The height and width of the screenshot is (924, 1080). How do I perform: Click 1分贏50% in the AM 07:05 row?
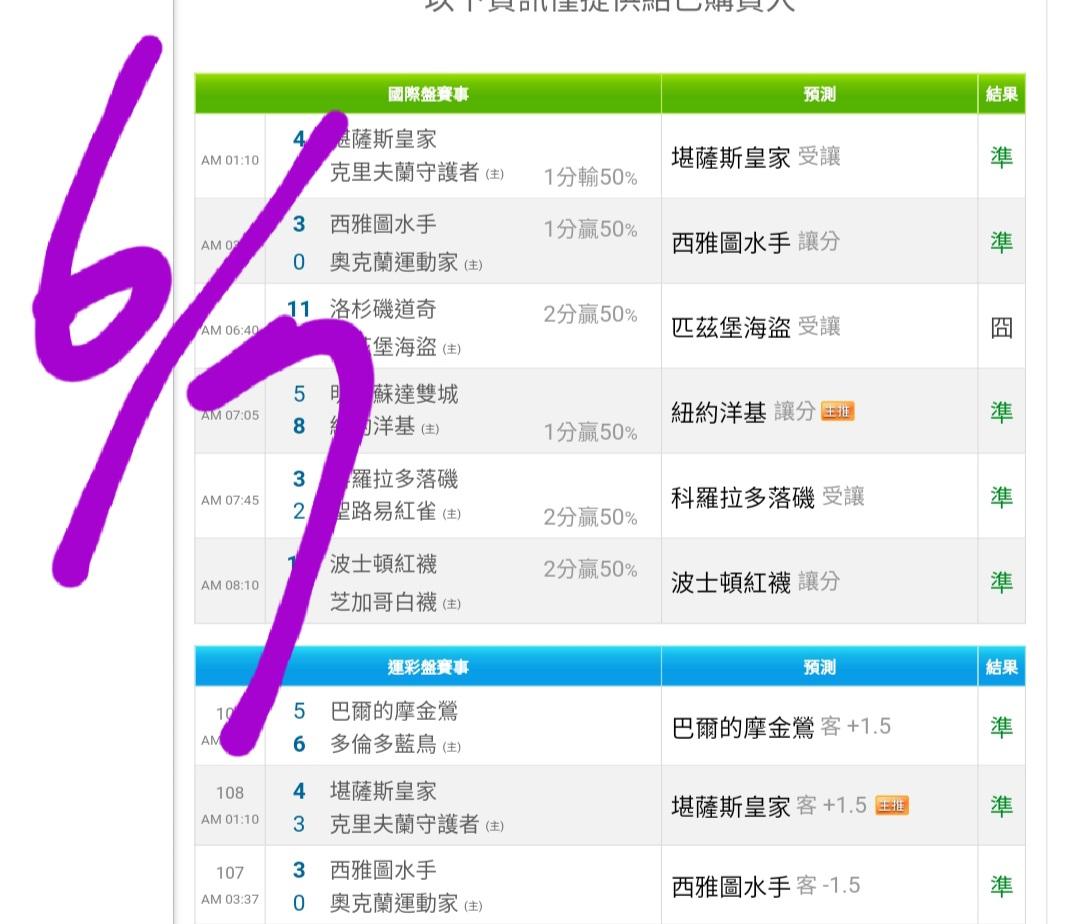pyautogui.click(x=590, y=432)
